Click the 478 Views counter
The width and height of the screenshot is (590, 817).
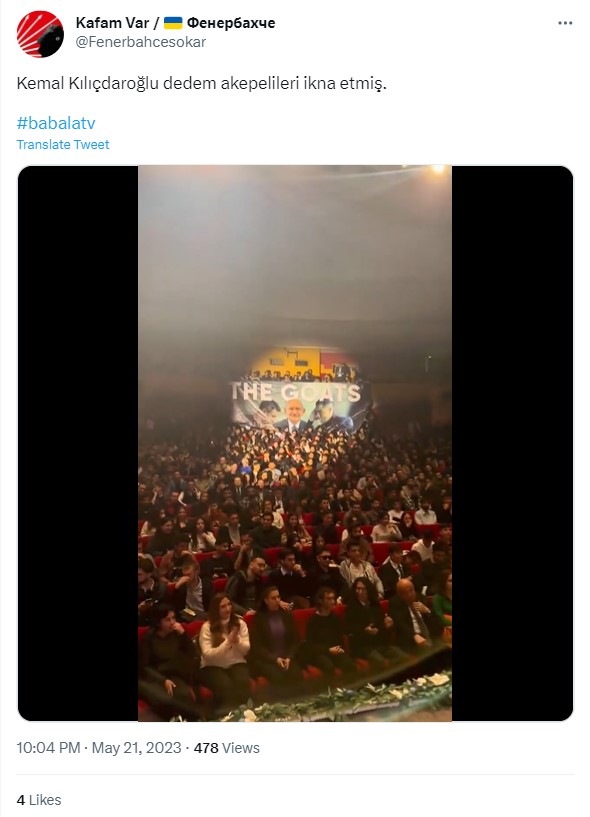pos(227,748)
